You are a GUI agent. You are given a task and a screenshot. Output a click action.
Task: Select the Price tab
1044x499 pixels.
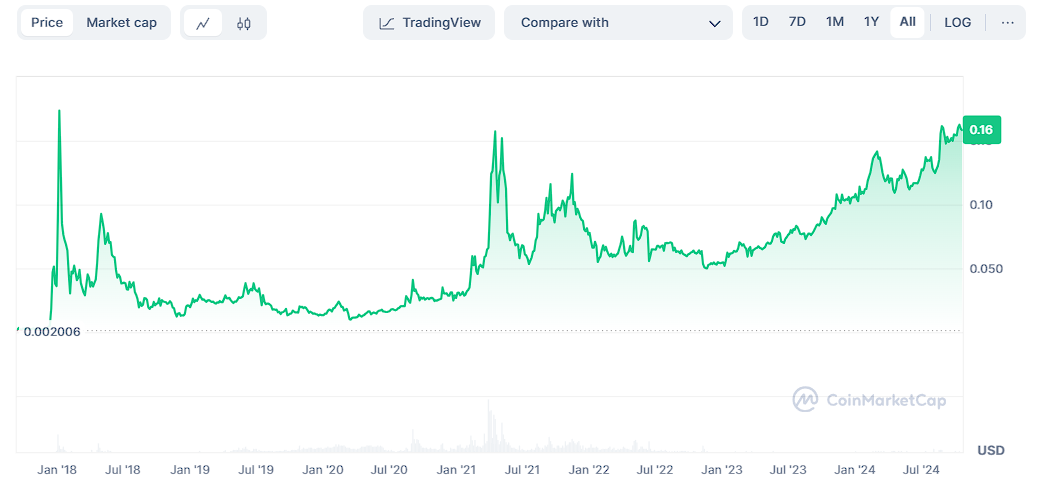(x=47, y=22)
